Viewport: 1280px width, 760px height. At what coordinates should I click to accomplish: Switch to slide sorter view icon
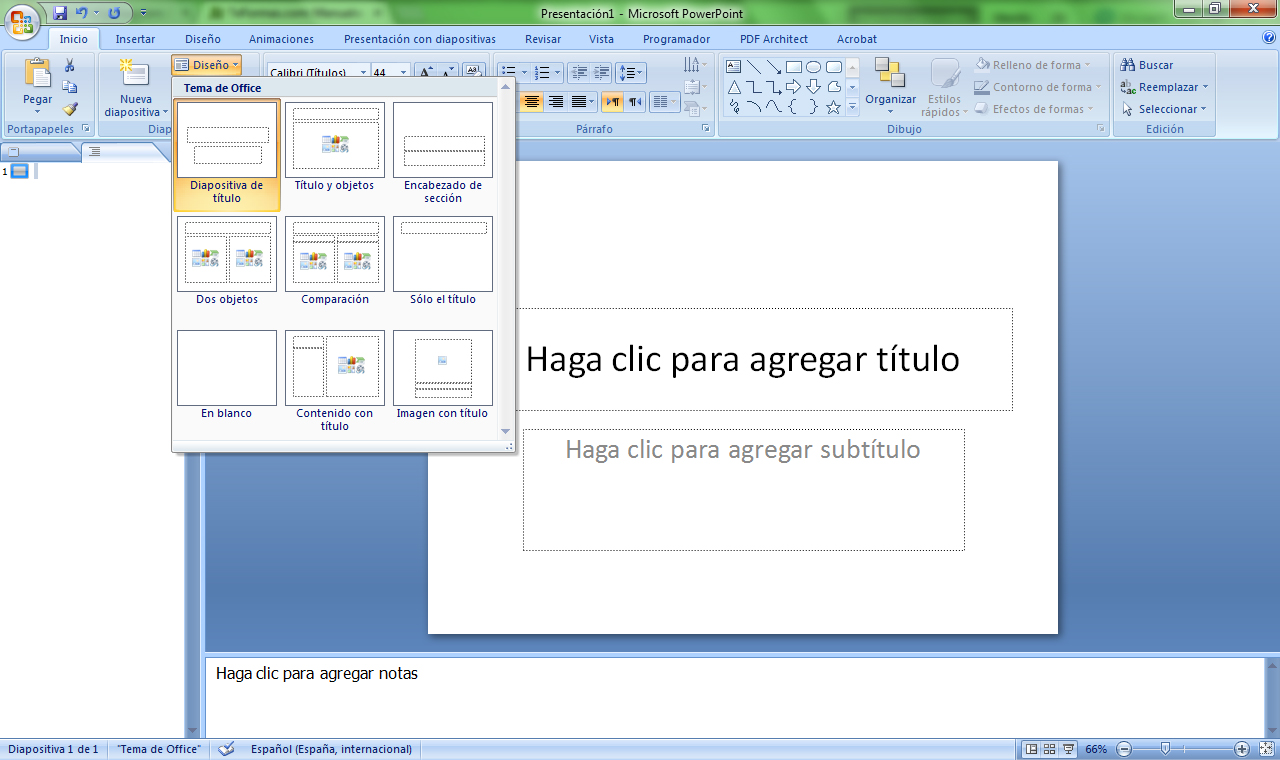tap(1049, 749)
